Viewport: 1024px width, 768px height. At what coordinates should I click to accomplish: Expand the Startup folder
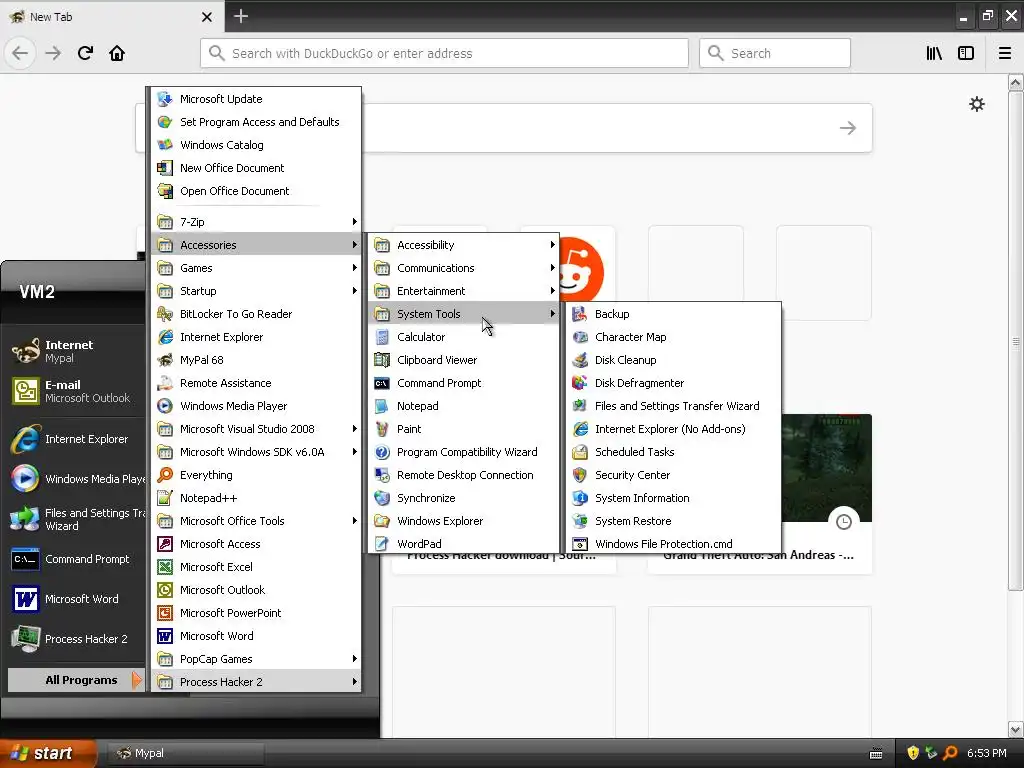(x=256, y=291)
